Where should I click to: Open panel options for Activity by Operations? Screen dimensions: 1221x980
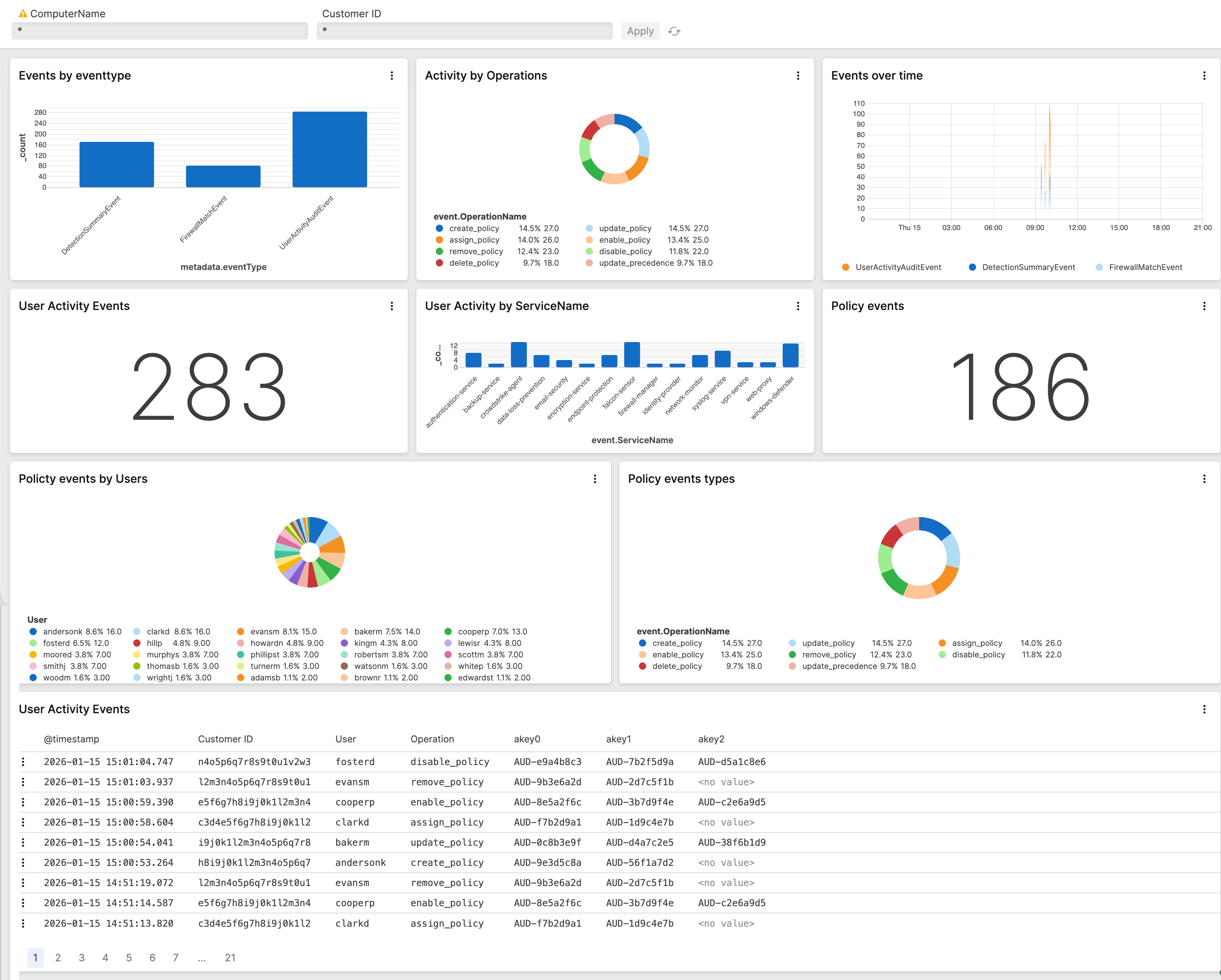coord(798,75)
